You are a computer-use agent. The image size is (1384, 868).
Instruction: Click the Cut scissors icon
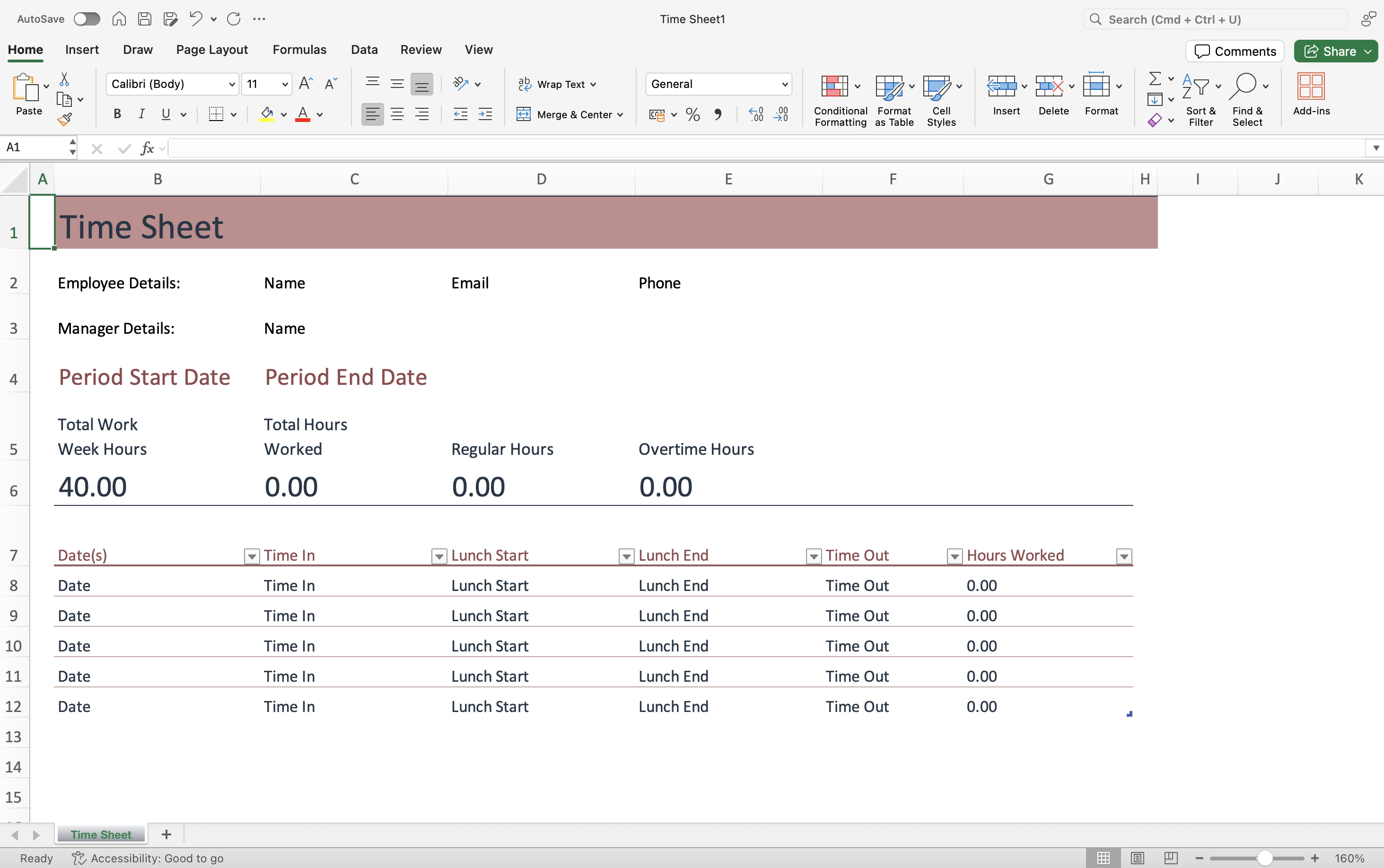tap(64, 78)
